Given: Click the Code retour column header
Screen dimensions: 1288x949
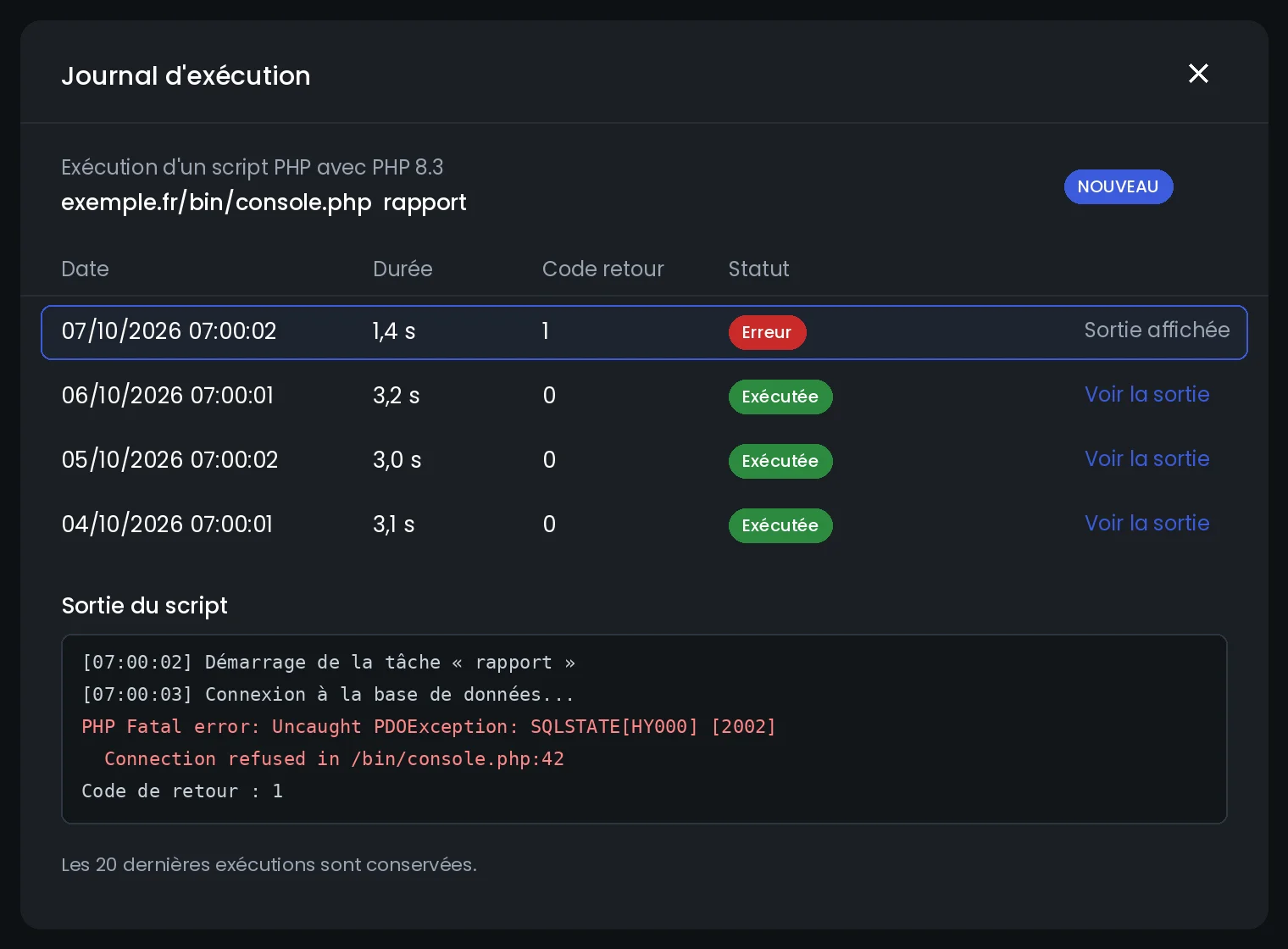Looking at the screenshot, I should tap(603, 269).
